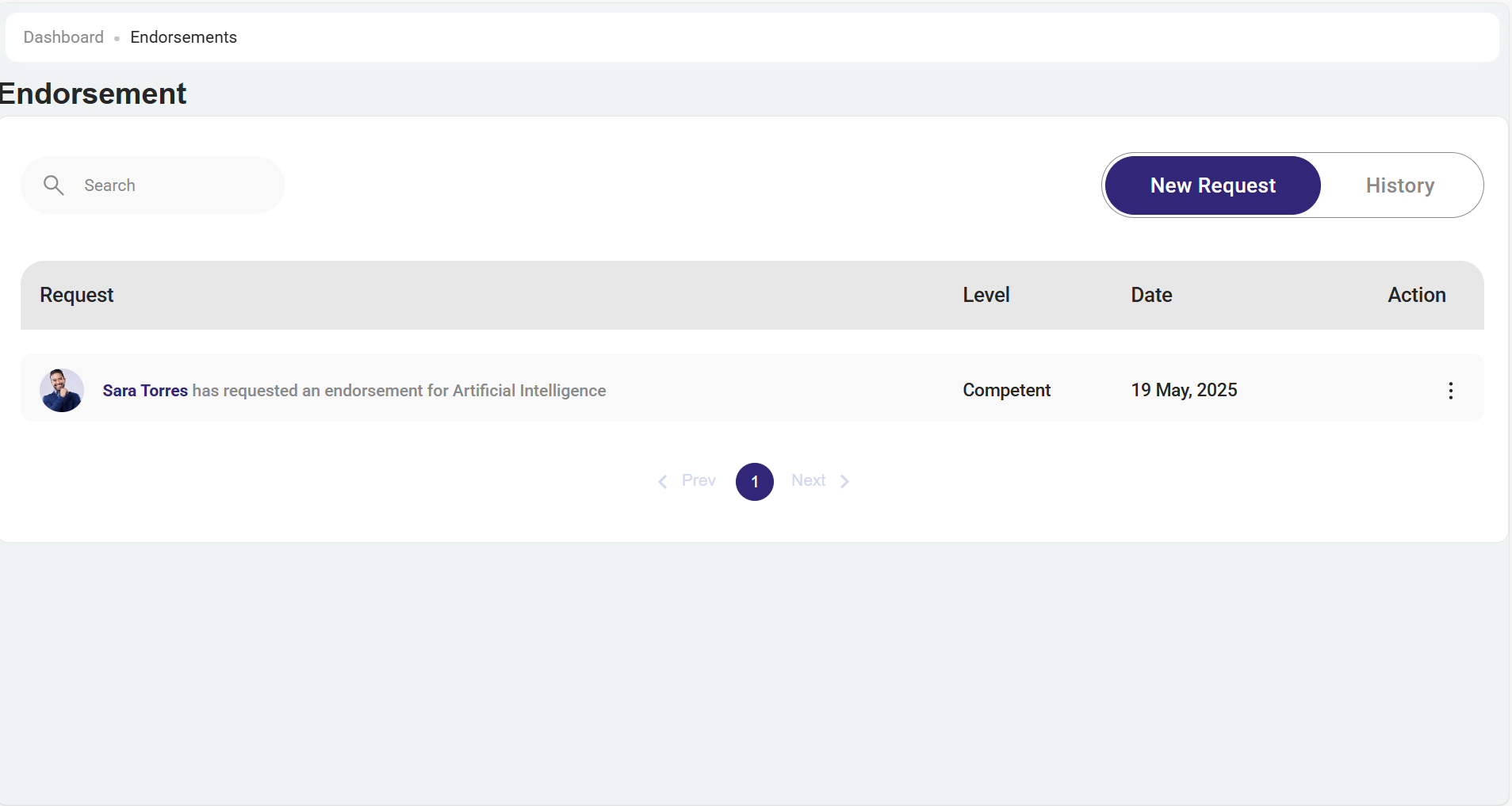The height and width of the screenshot is (806, 1512).
Task: Click the Prev pagination label
Action: tap(699, 481)
